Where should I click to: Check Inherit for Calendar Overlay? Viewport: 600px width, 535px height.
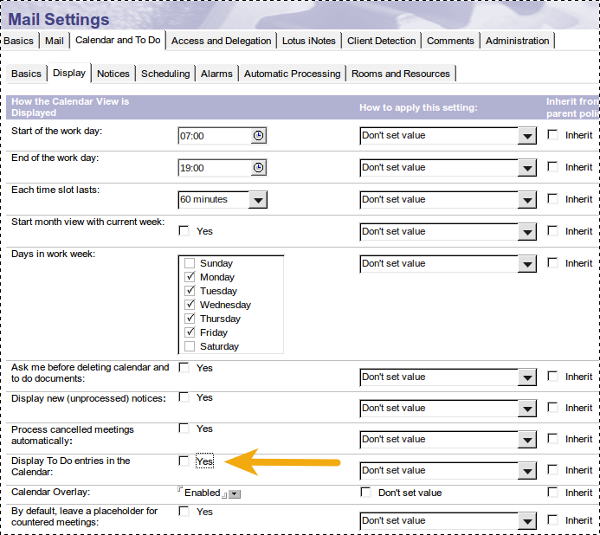click(553, 492)
